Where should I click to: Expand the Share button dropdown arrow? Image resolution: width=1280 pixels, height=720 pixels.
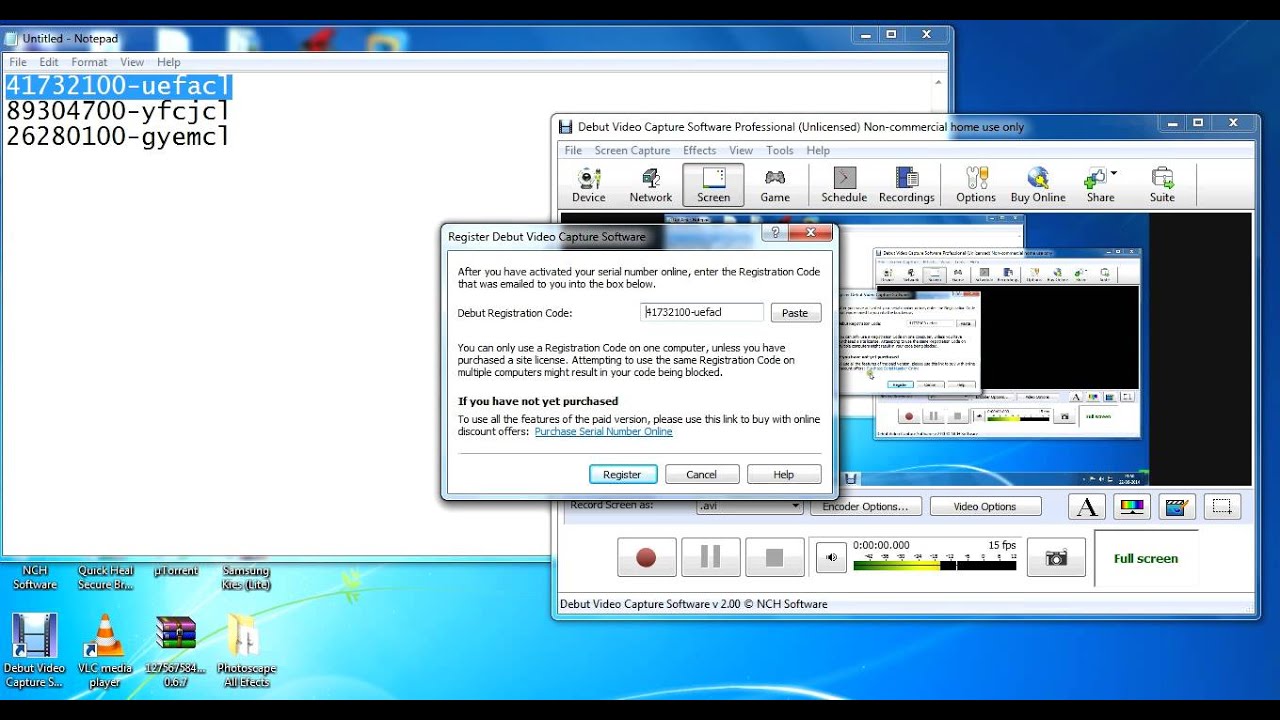pyautogui.click(x=1113, y=174)
